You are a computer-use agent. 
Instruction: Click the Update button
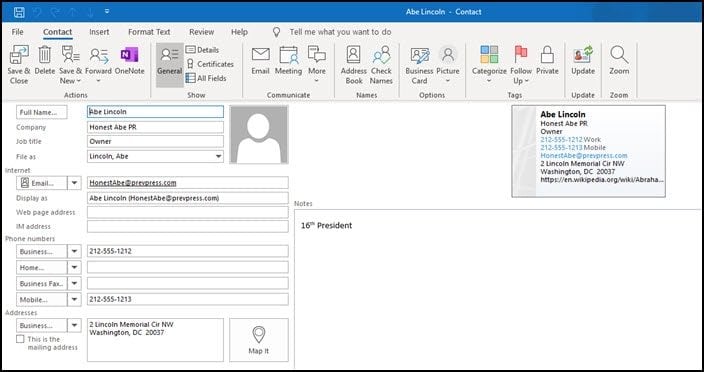583,61
